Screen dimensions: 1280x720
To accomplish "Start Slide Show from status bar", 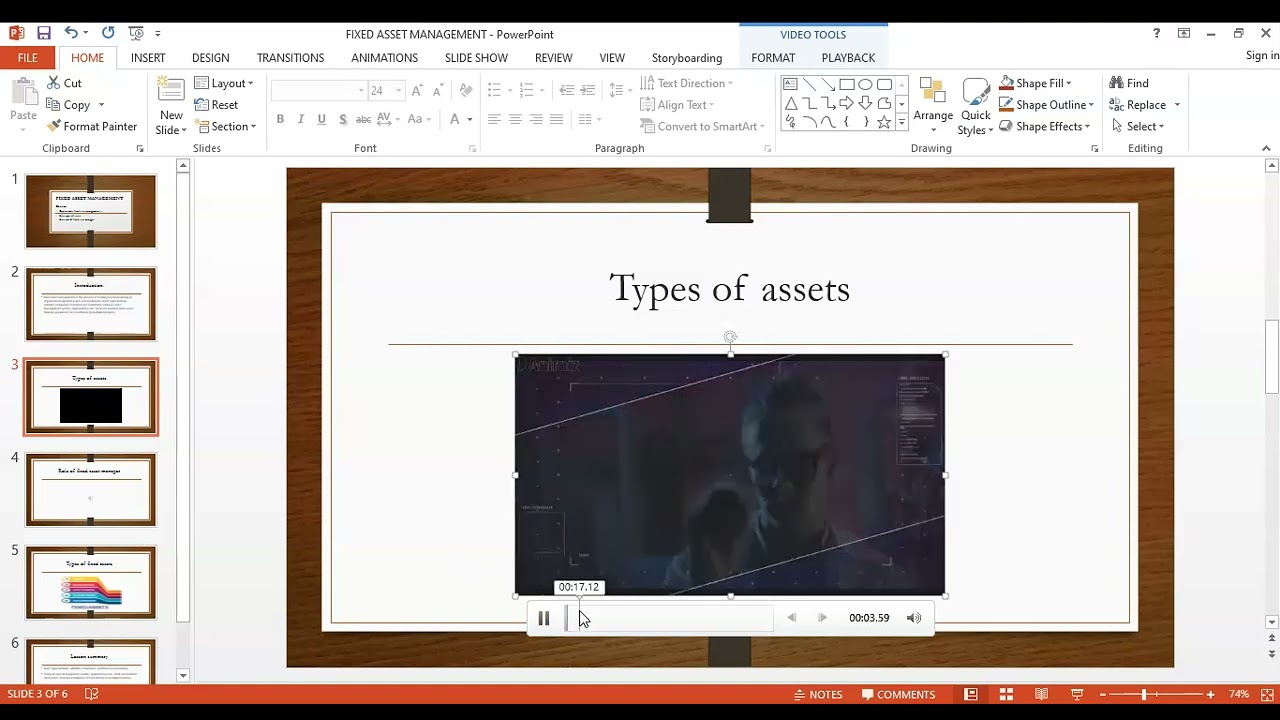I will click(1077, 694).
